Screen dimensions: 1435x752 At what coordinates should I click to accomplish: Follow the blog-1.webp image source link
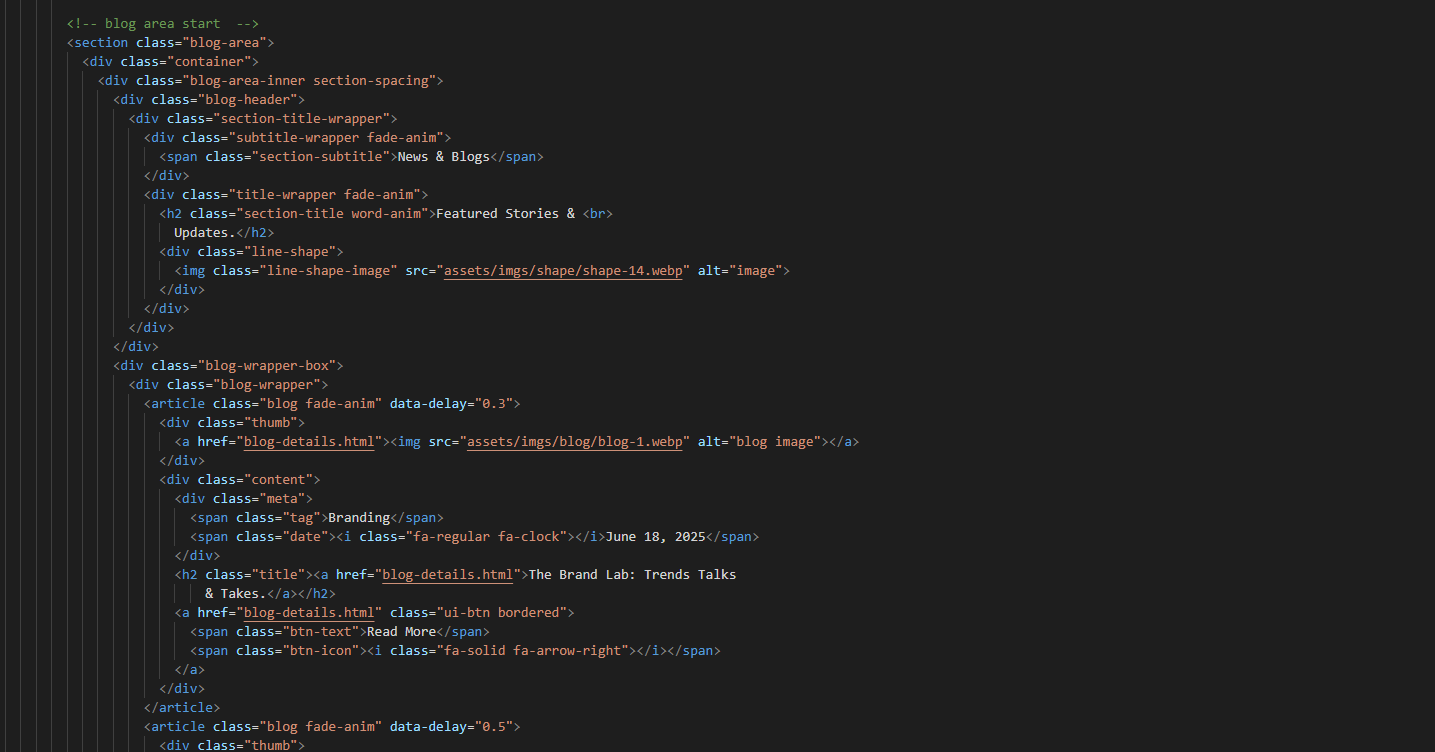coord(578,442)
